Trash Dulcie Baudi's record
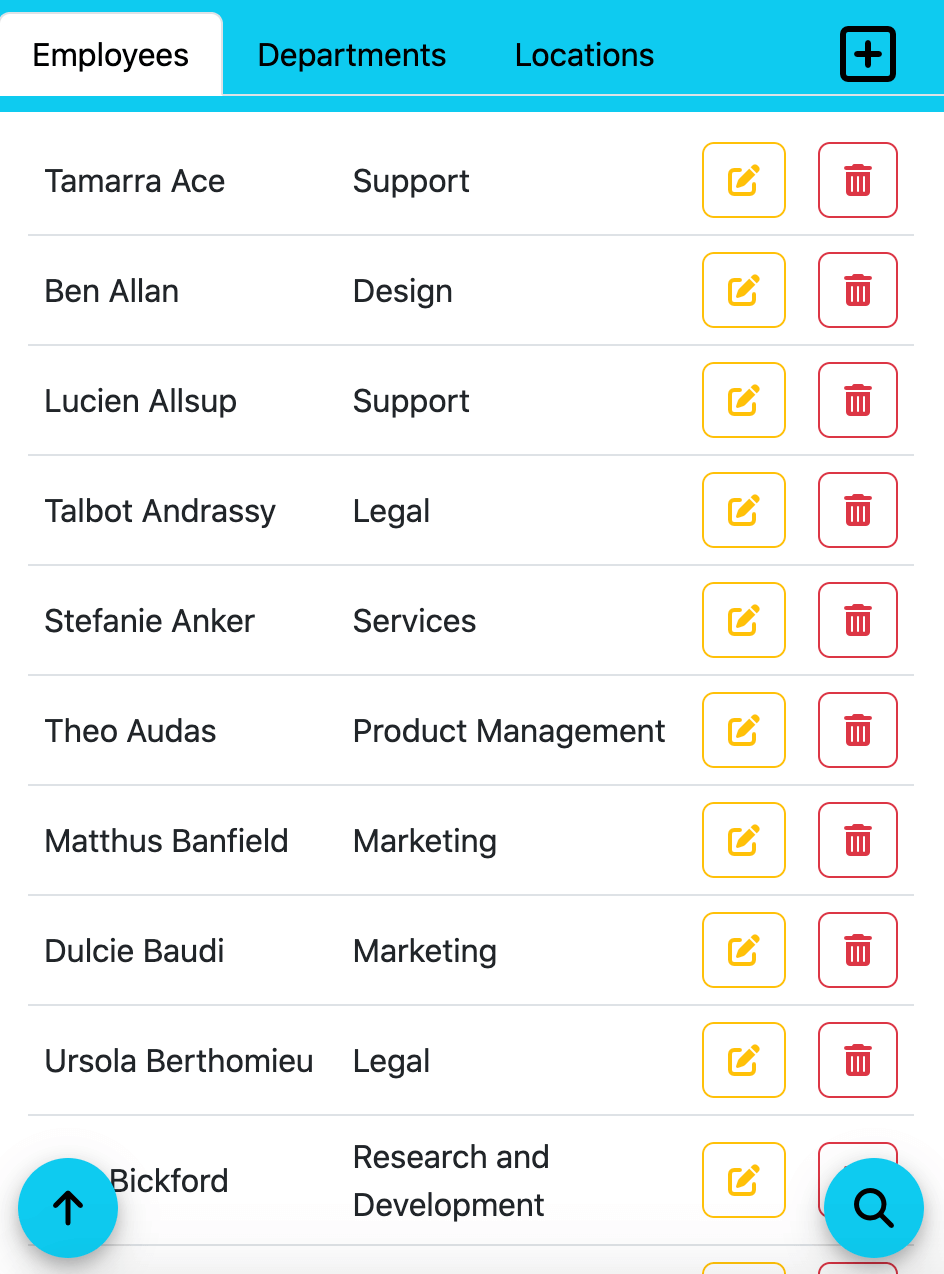944x1274 pixels. tap(857, 950)
